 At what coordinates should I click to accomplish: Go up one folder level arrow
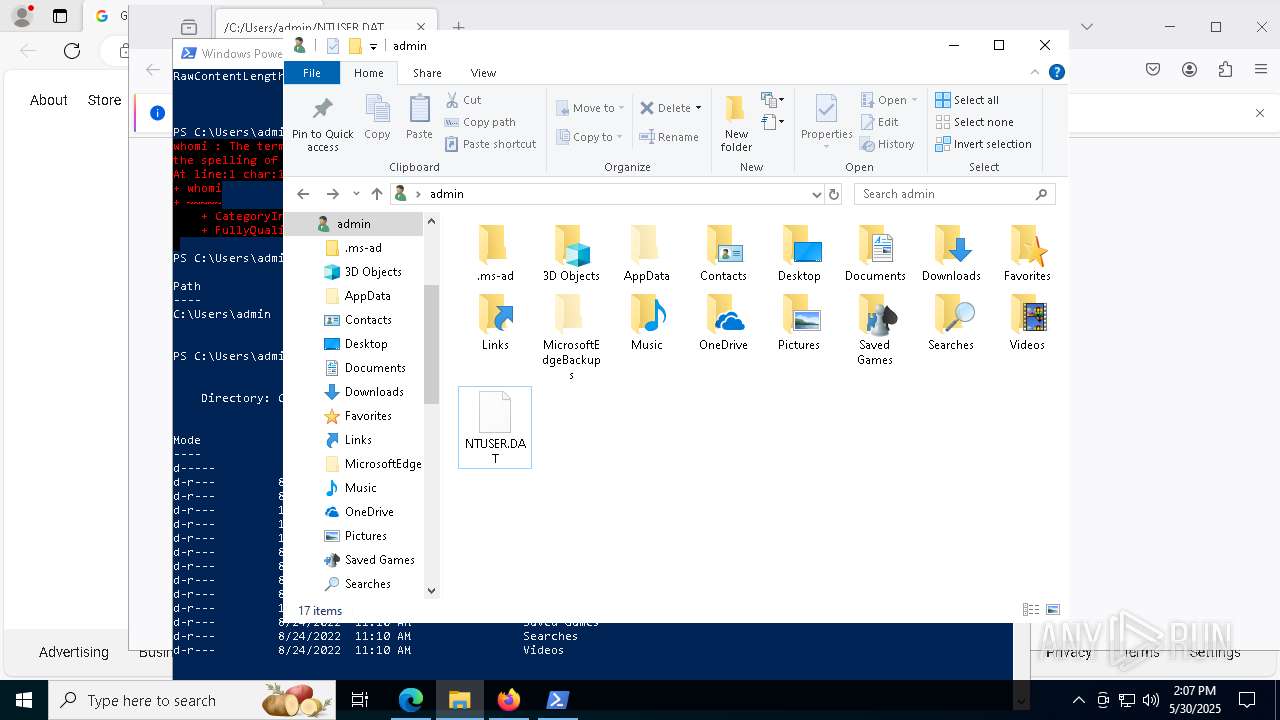pyautogui.click(x=376, y=194)
